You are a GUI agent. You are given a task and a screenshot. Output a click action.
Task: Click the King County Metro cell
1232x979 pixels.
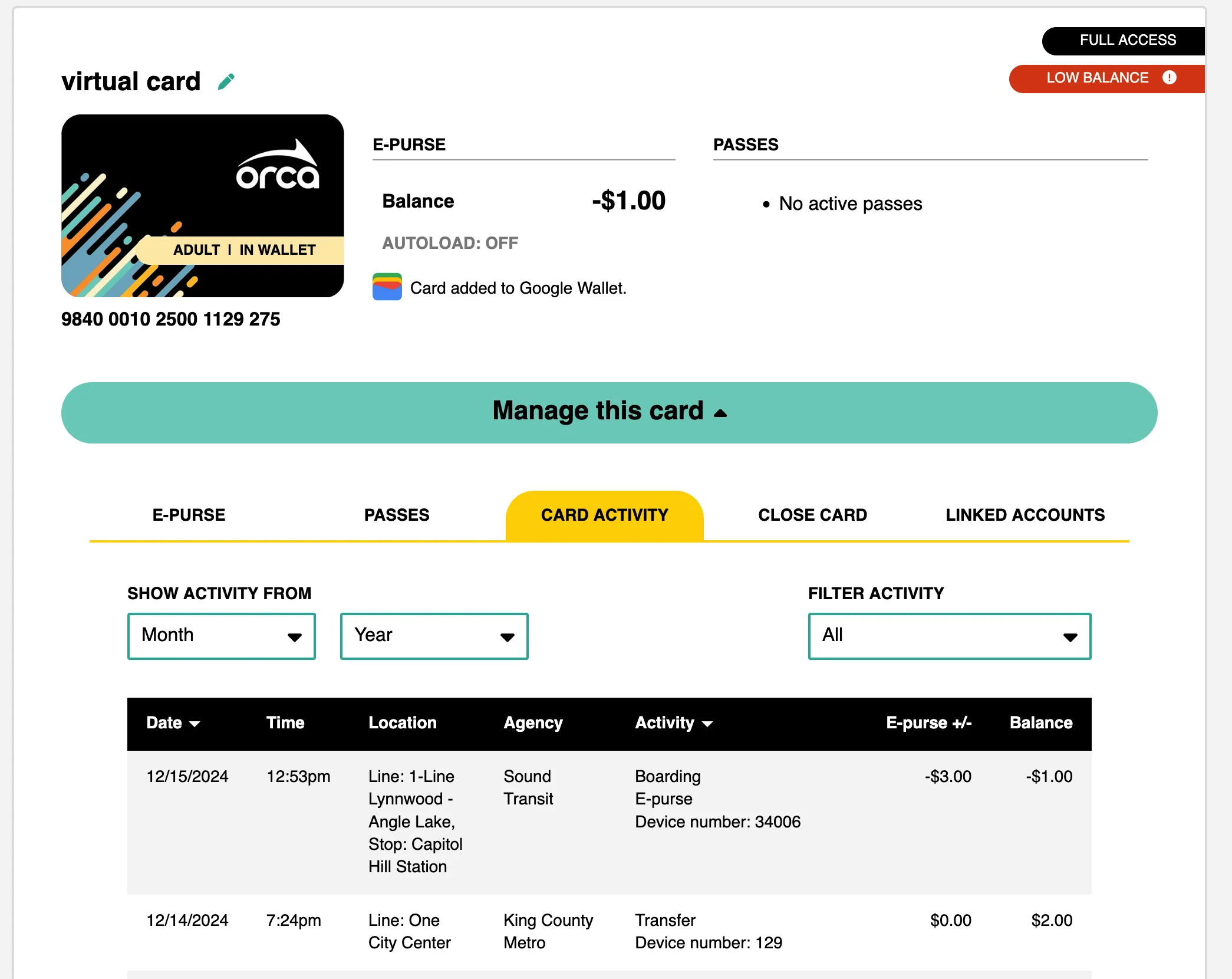[x=548, y=931]
